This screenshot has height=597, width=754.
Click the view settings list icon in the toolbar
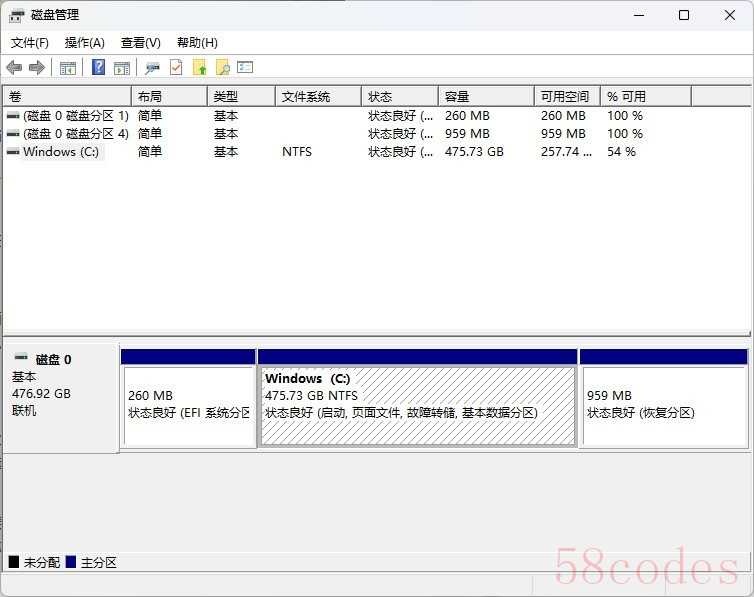coord(245,67)
